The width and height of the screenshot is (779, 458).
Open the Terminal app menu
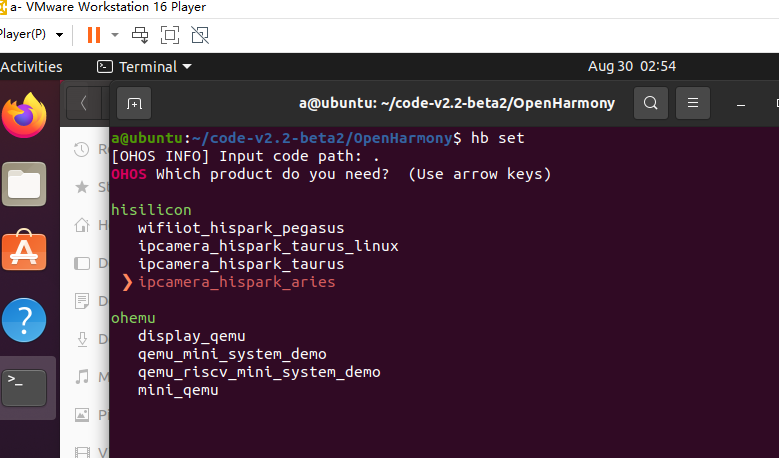coord(145,67)
